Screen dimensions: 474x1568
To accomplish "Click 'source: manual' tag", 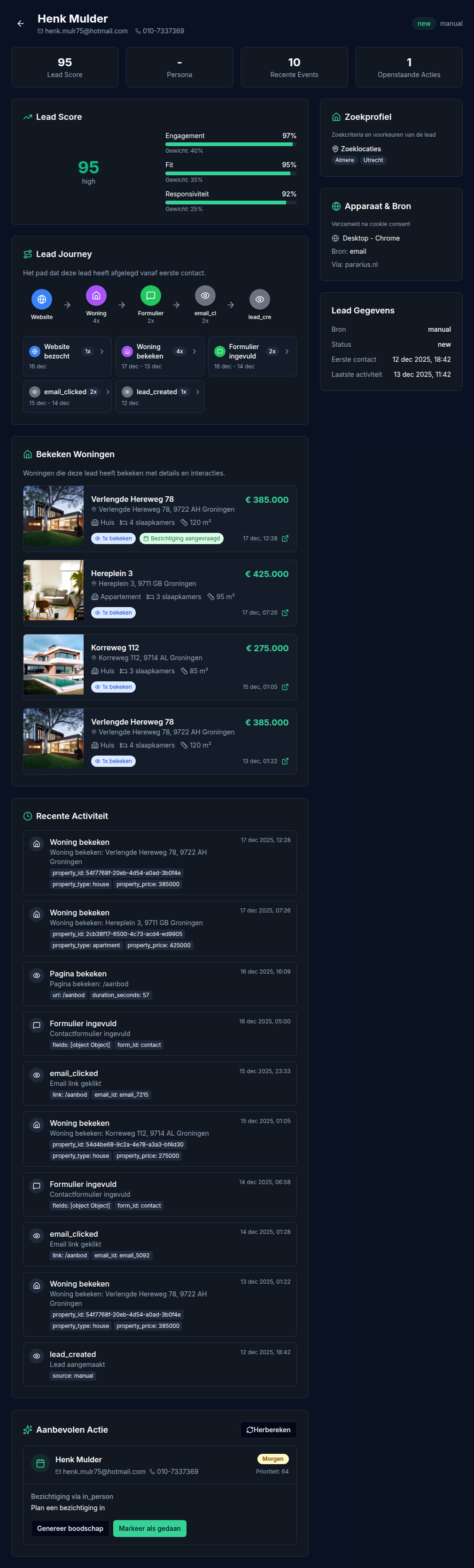I will point(73,1376).
